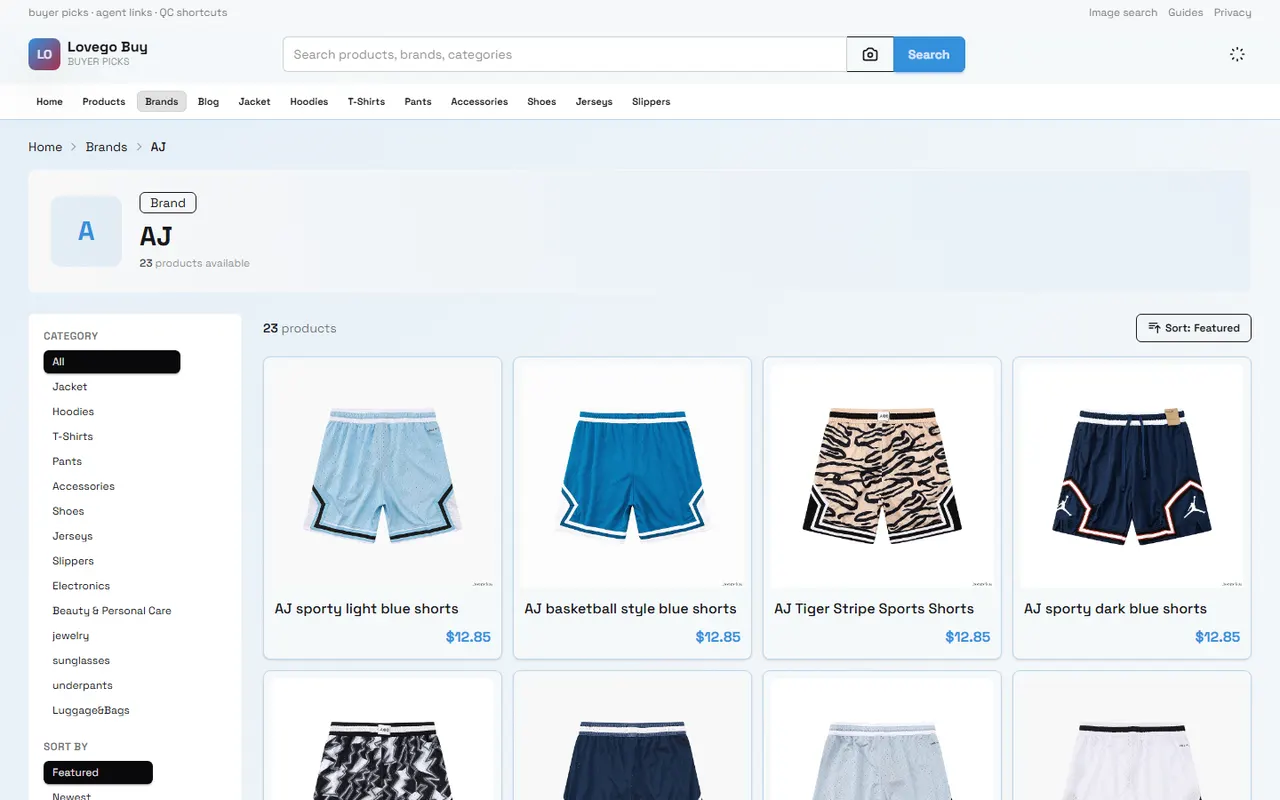The width and height of the screenshot is (1280, 800).
Task: Toggle the theme sun icon
Action: pyautogui.click(x=1237, y=54)
